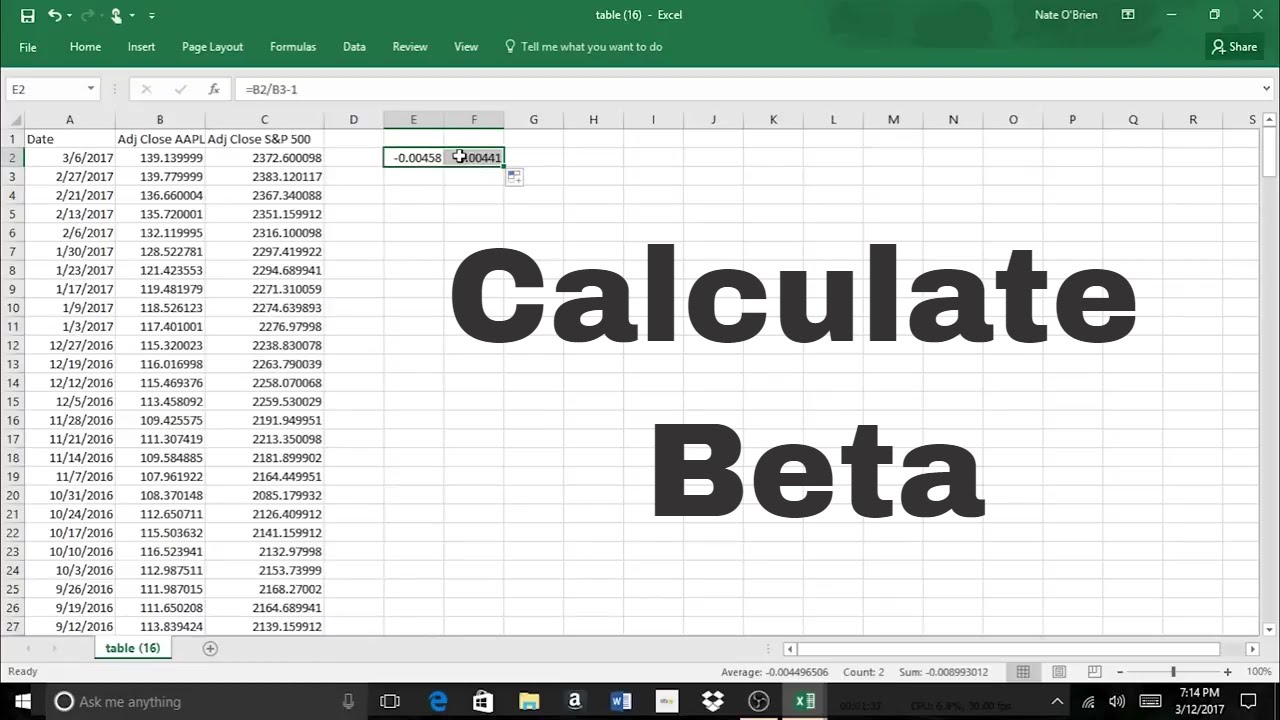Open the Review tab
The height and width of the screenshot is (720, 1280).
coord(410,47)
